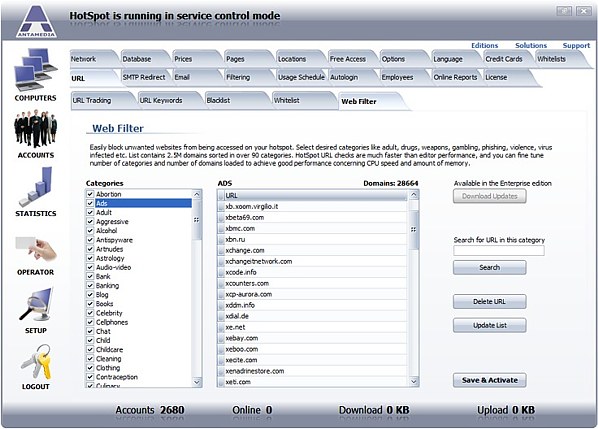Image resolution: width=598 pixels, height=429 pixels.
Task: Open the Setup magnifier icon
Action: click(35, 305)
